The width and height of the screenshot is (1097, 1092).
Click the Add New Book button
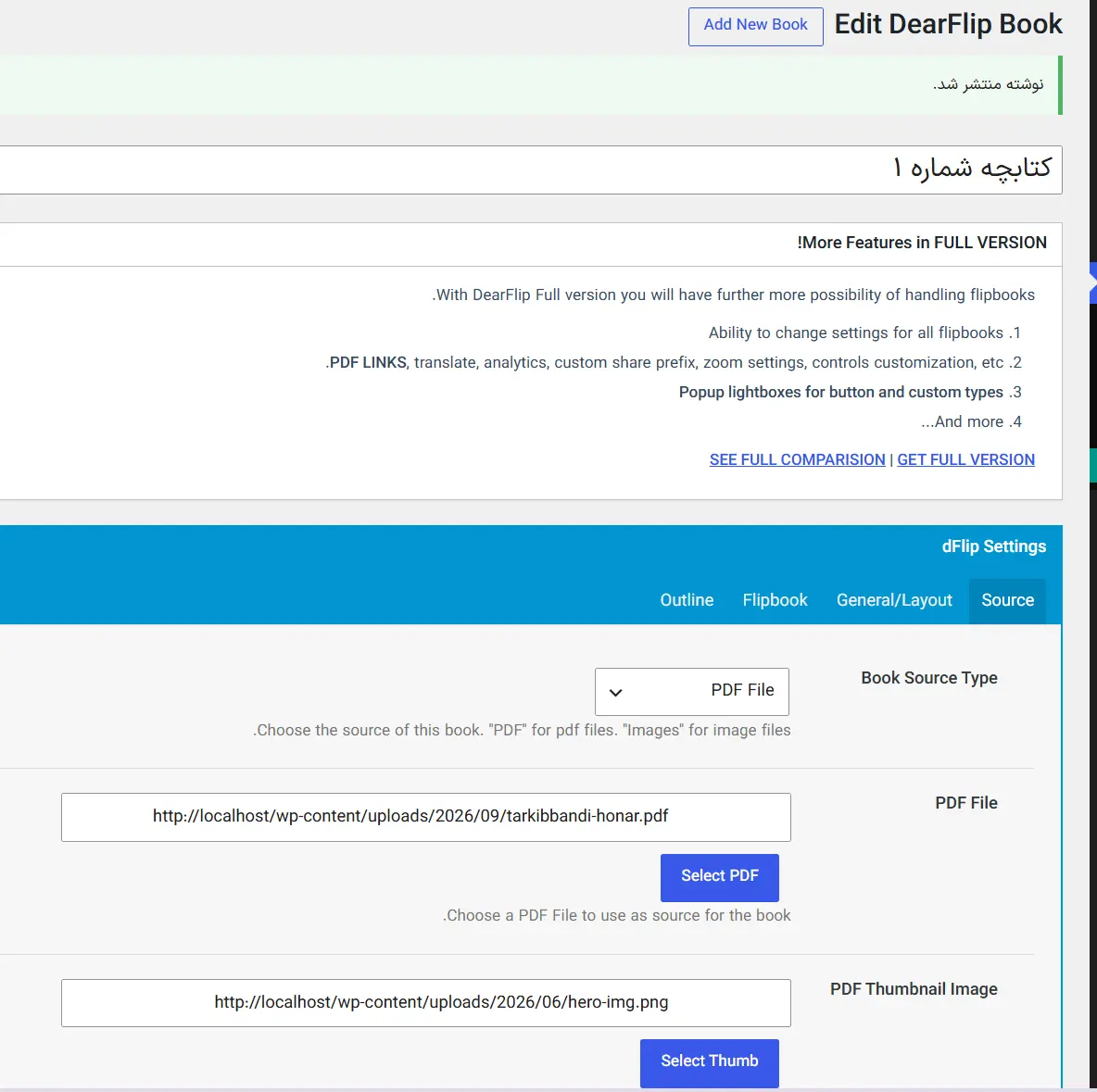point(756,27)
